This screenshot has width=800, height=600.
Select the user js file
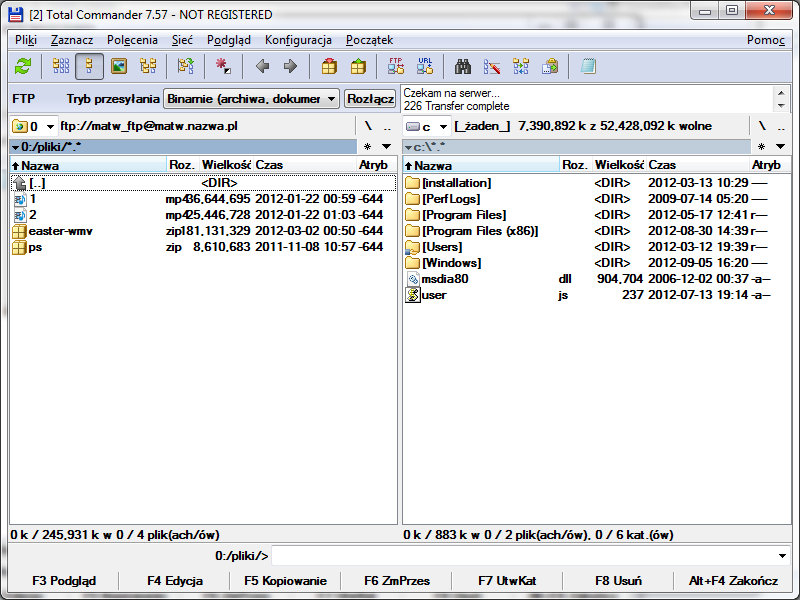click(x=596, y=295)
